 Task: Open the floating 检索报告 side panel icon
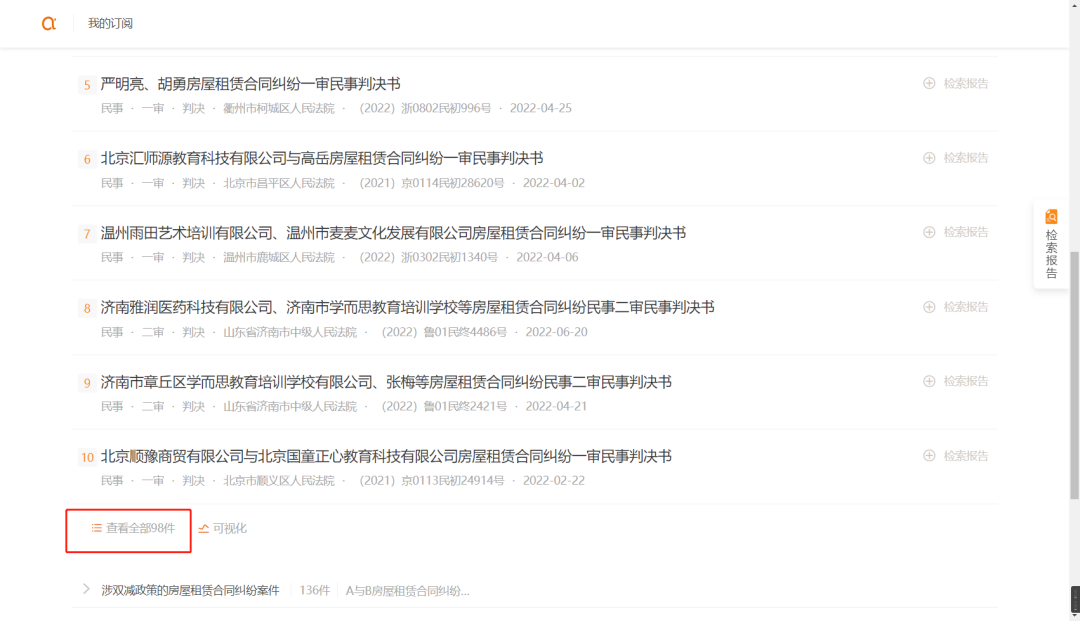click(x=1051, y=245)
